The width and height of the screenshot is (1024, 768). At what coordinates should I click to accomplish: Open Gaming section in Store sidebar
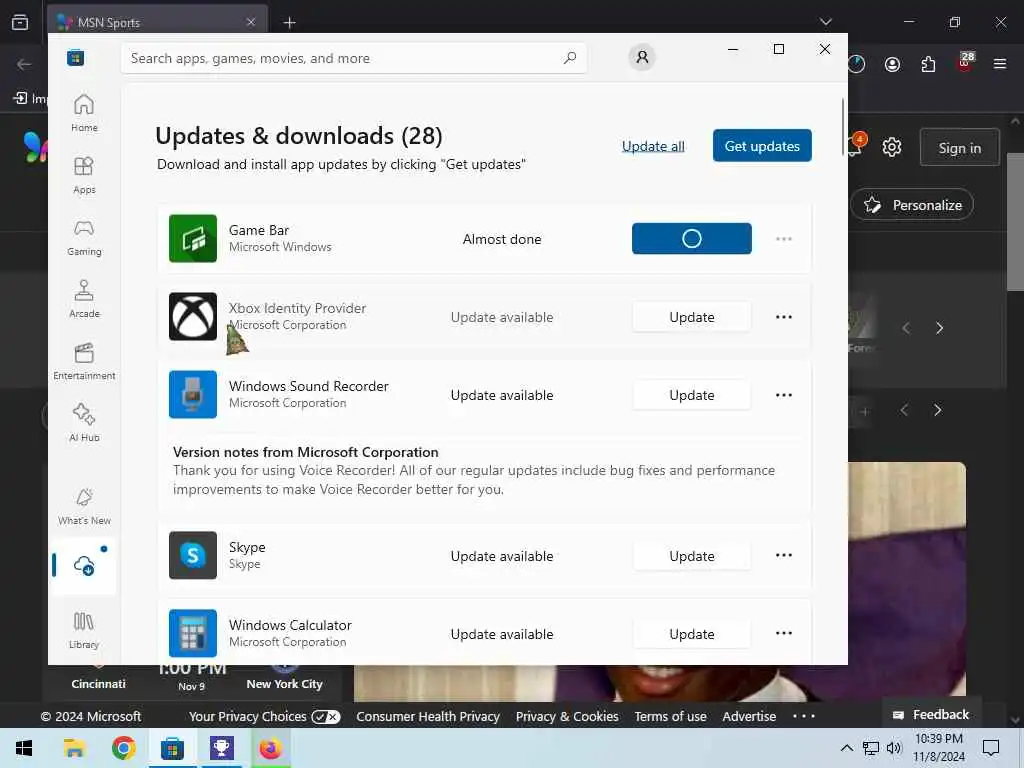[84, 236]
